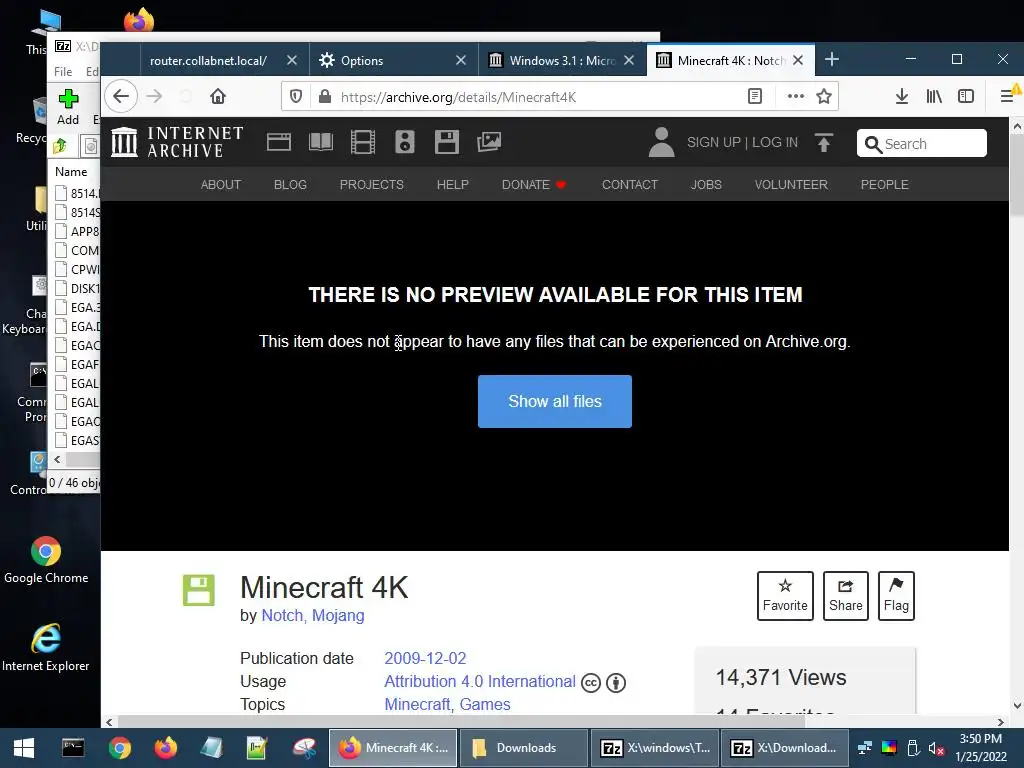Viewport: 1024px width, 768px height.
Task: Click the Firefox address bar URL
Action: coord(458,97)
